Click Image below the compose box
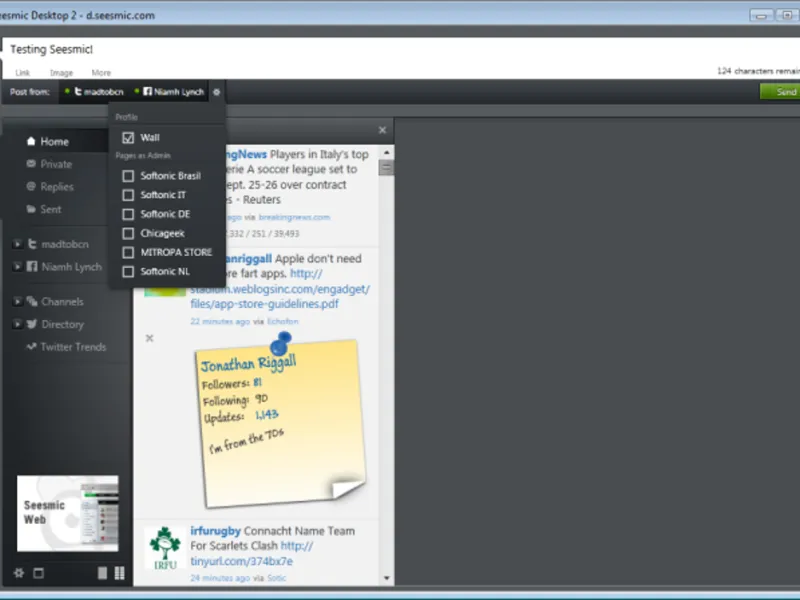 point(61,72)
